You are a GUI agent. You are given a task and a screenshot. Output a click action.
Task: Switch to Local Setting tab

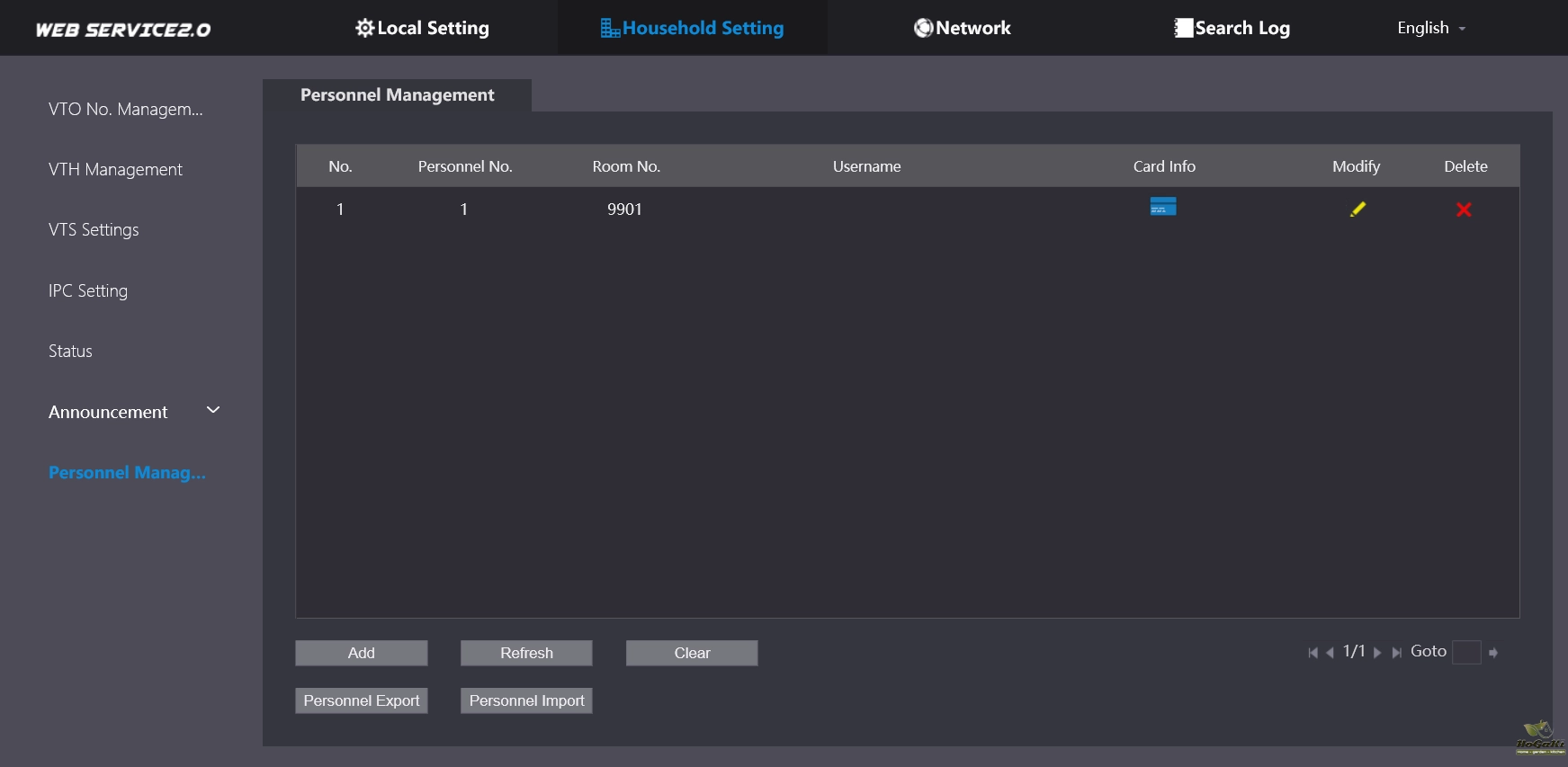[422, 28]
